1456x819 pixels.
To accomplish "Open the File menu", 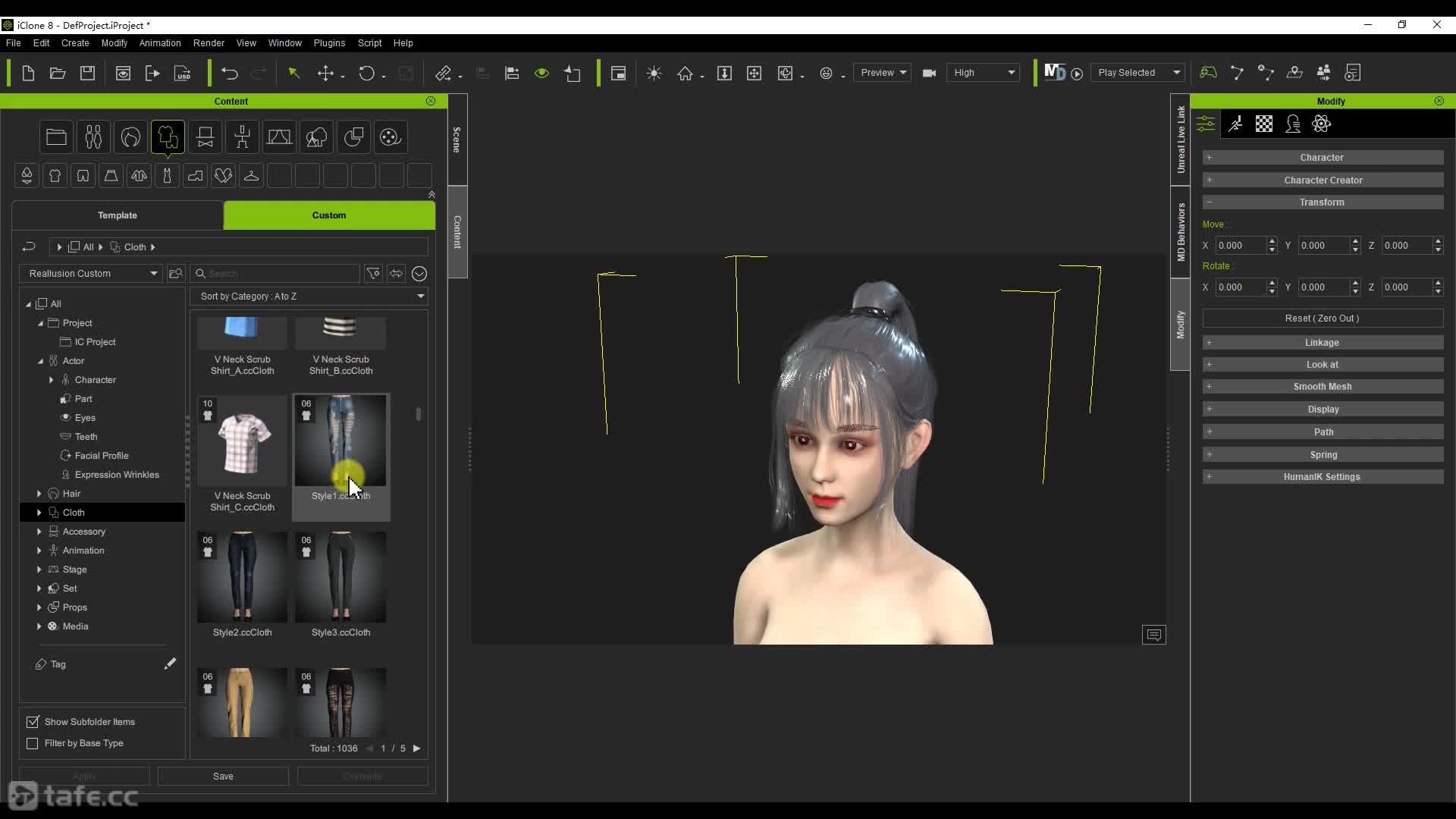I will point(14,43).
